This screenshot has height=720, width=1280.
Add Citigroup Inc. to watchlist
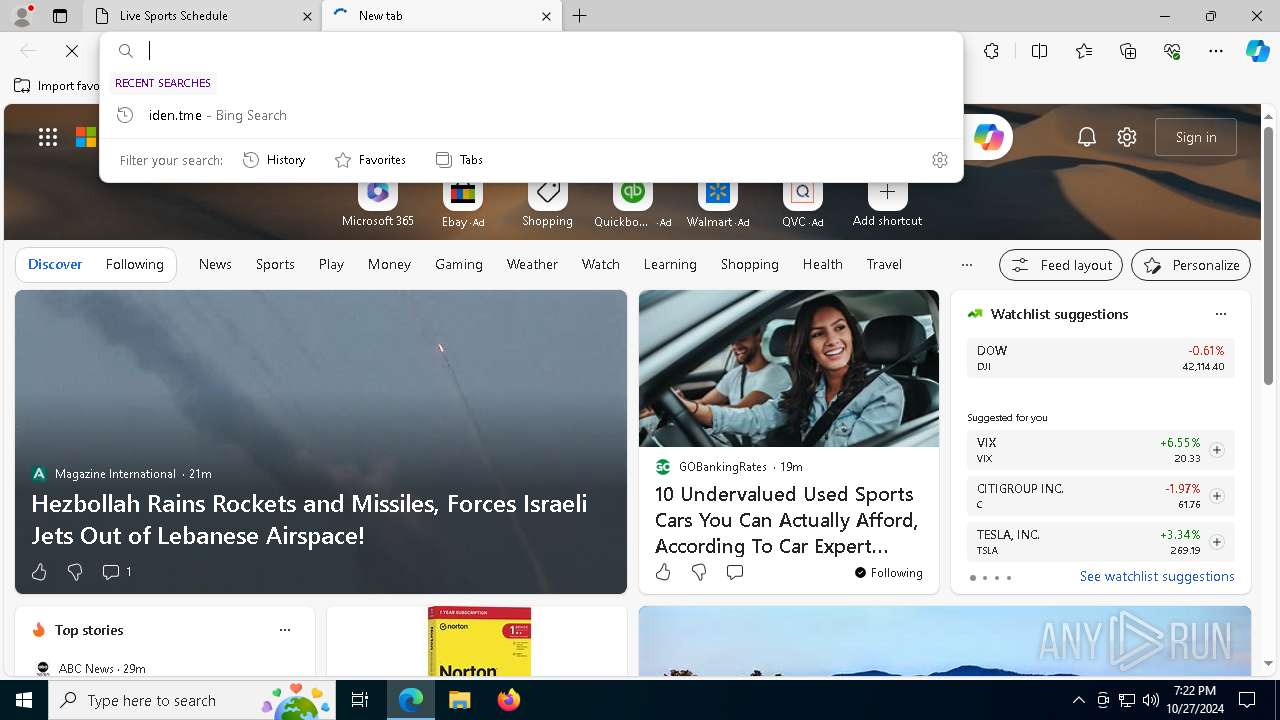tap(1216, 496)
